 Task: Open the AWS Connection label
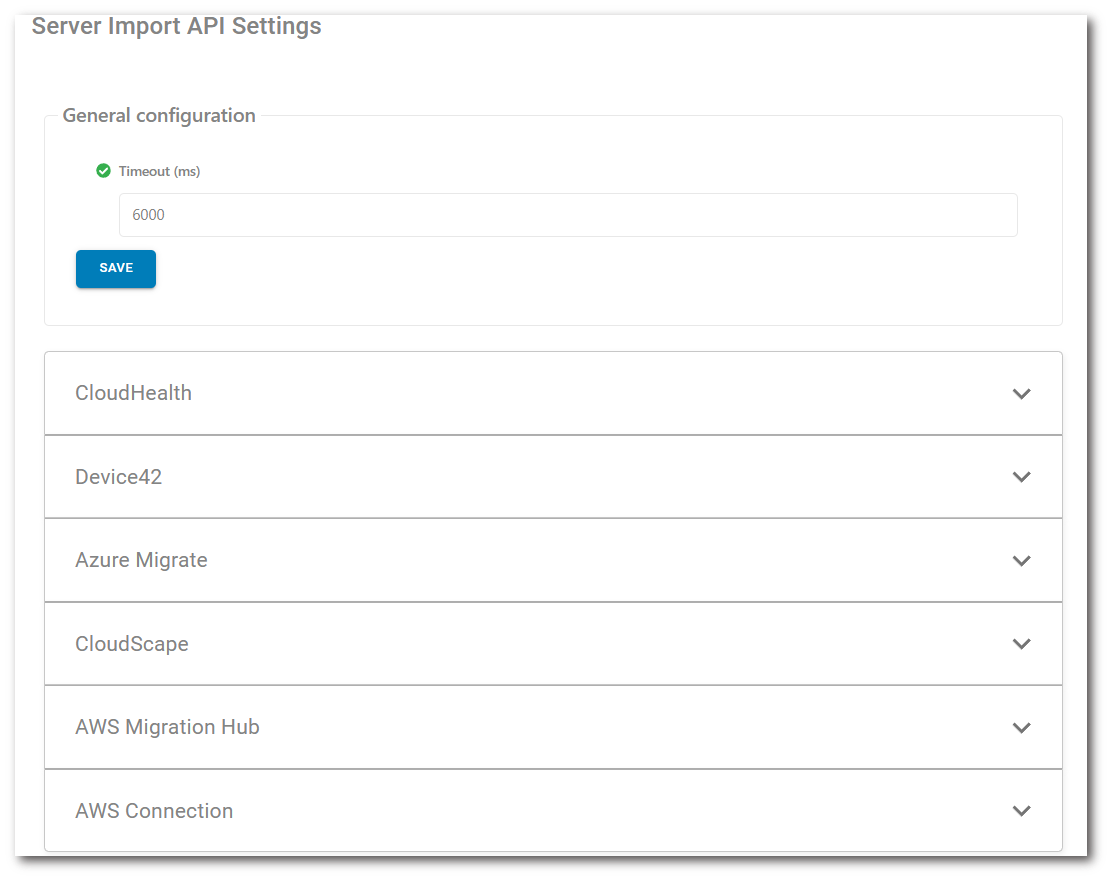coord(154,811)
